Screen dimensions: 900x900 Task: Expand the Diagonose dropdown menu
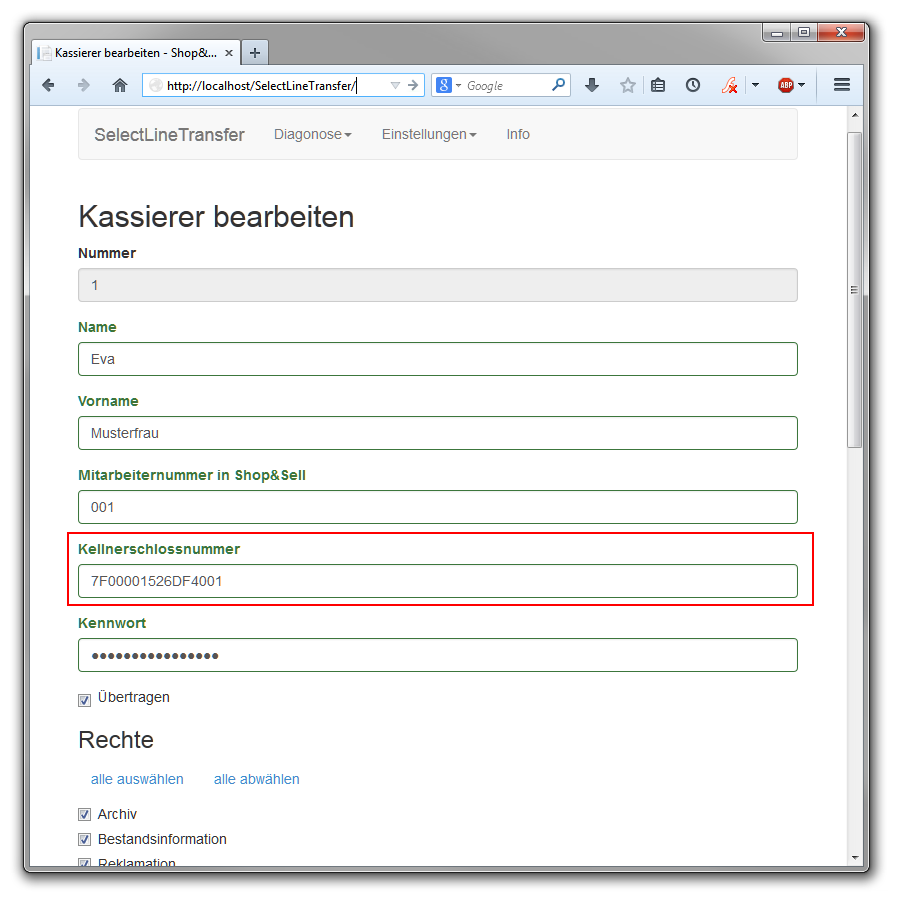(313, 134)
